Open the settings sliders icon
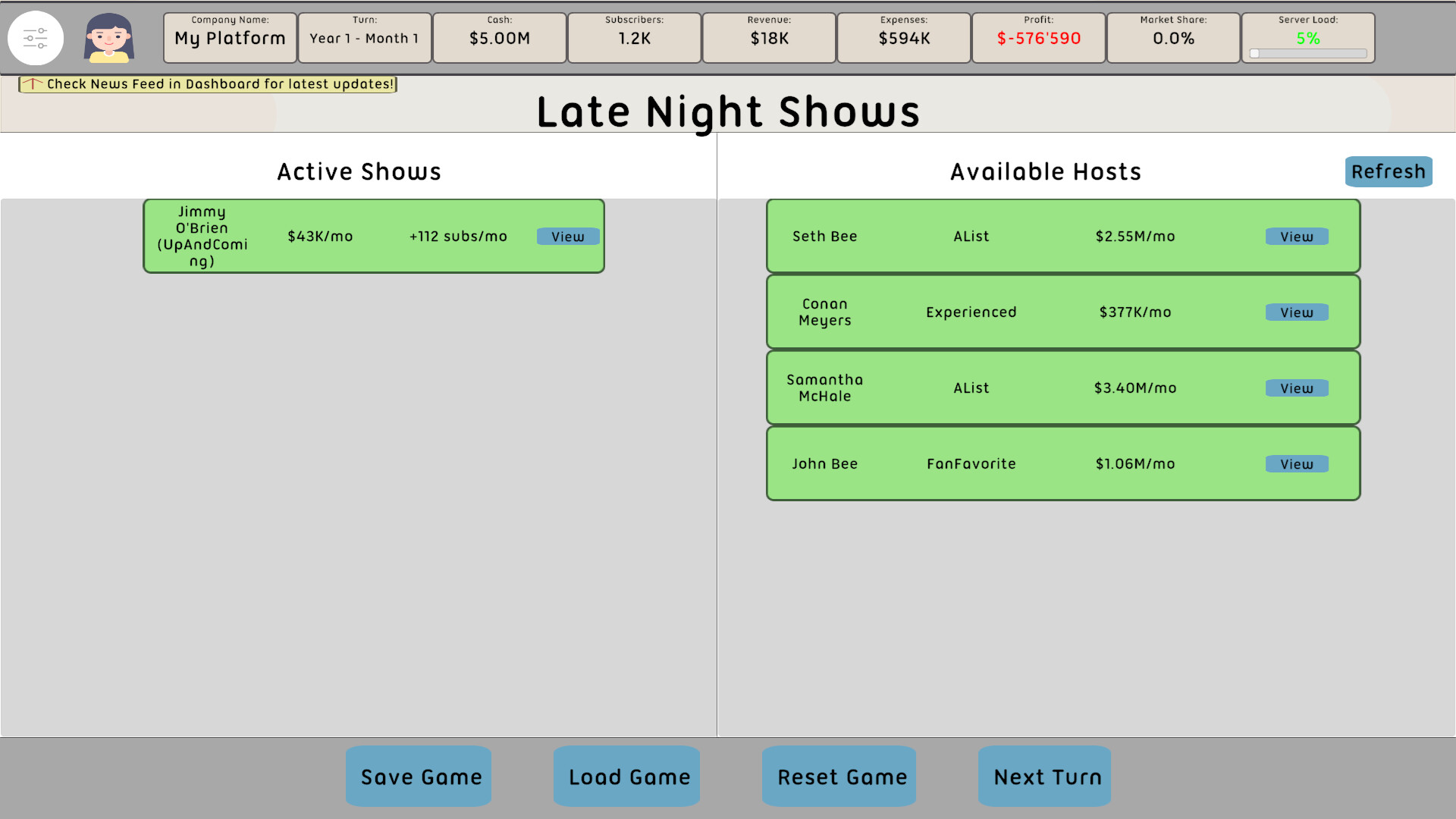This screenshot has width=1456, height=819. (x=36, y=36)
